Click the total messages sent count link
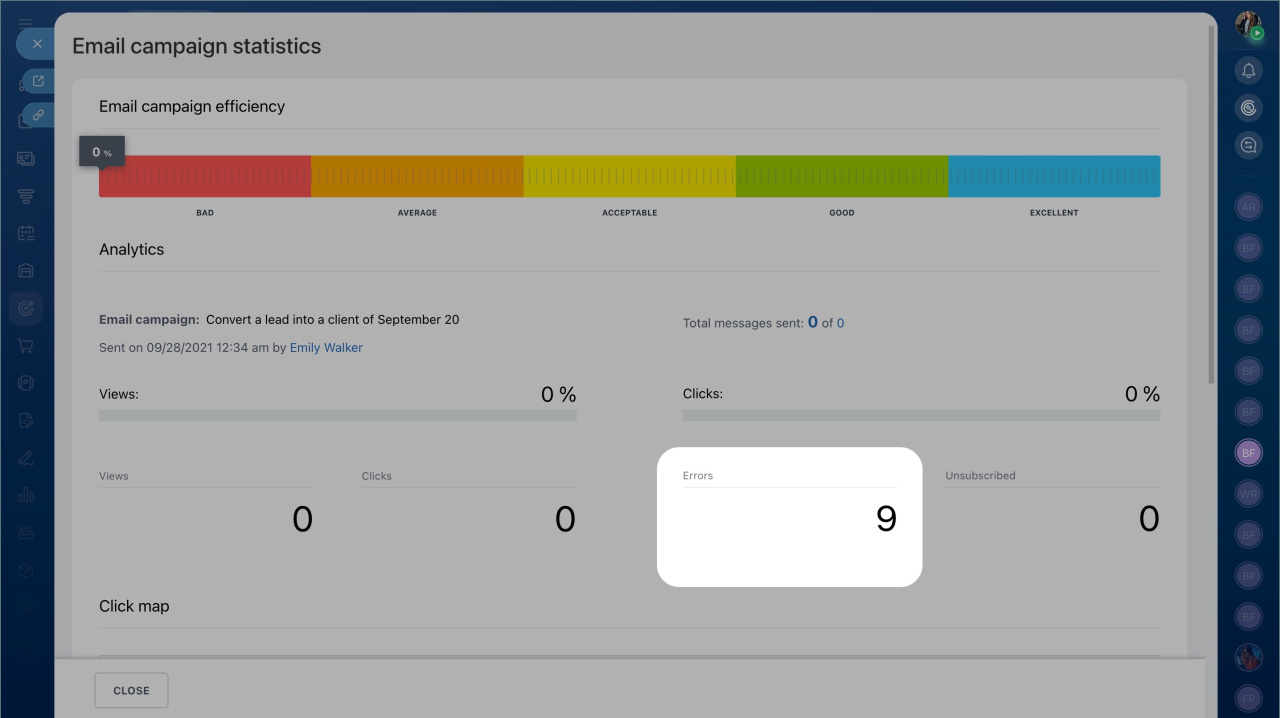 click(813, 323)
